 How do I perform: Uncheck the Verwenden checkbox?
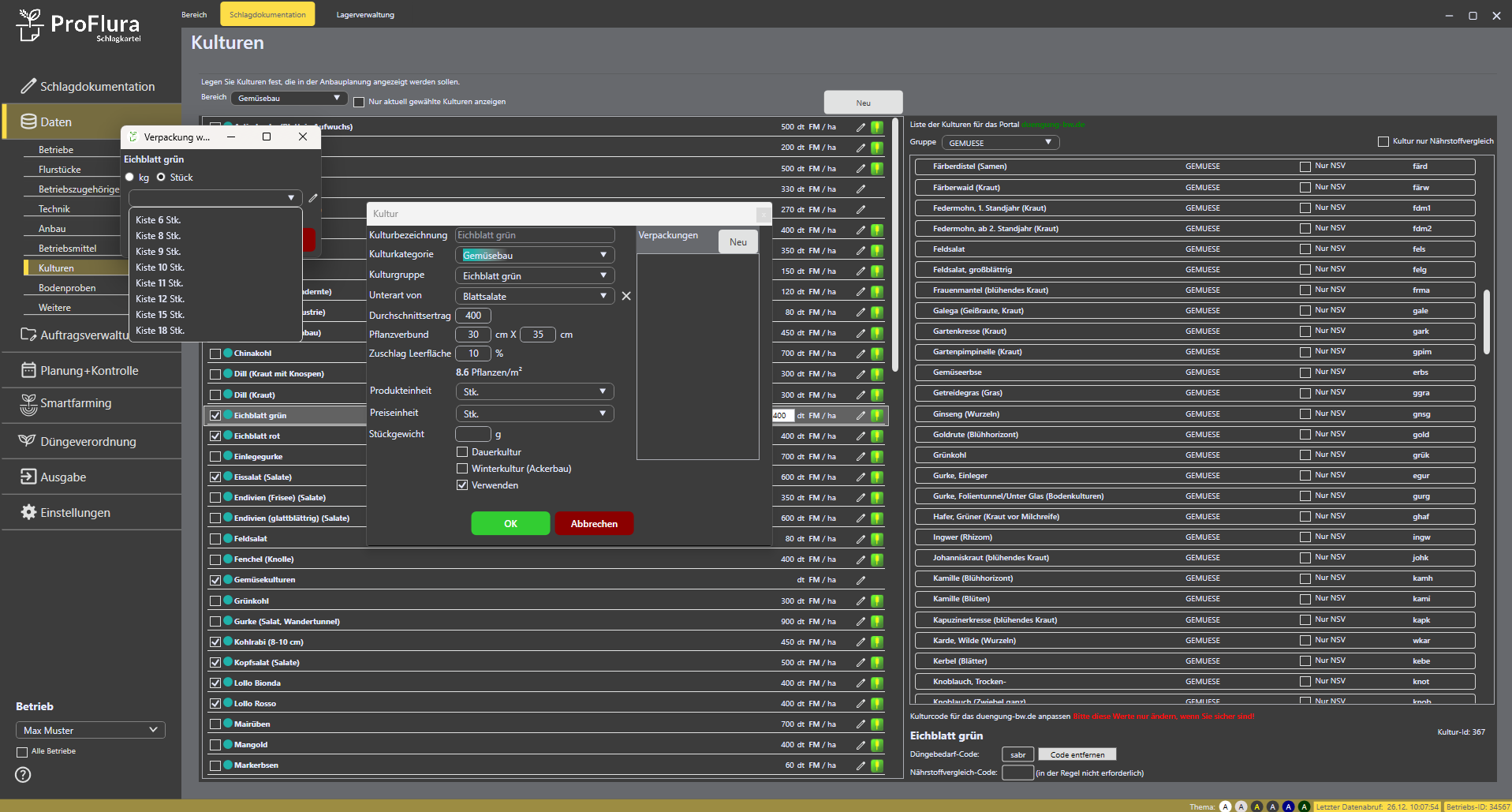point(462,485)
